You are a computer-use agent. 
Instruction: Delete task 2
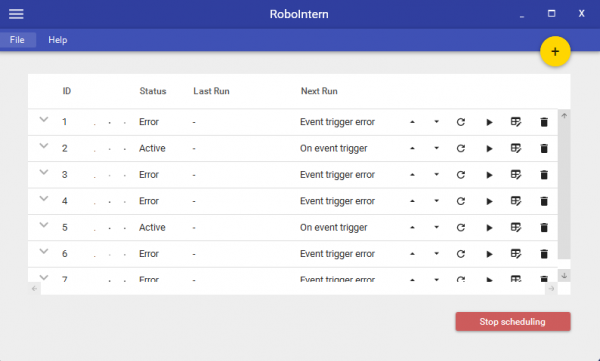(544, 149)
